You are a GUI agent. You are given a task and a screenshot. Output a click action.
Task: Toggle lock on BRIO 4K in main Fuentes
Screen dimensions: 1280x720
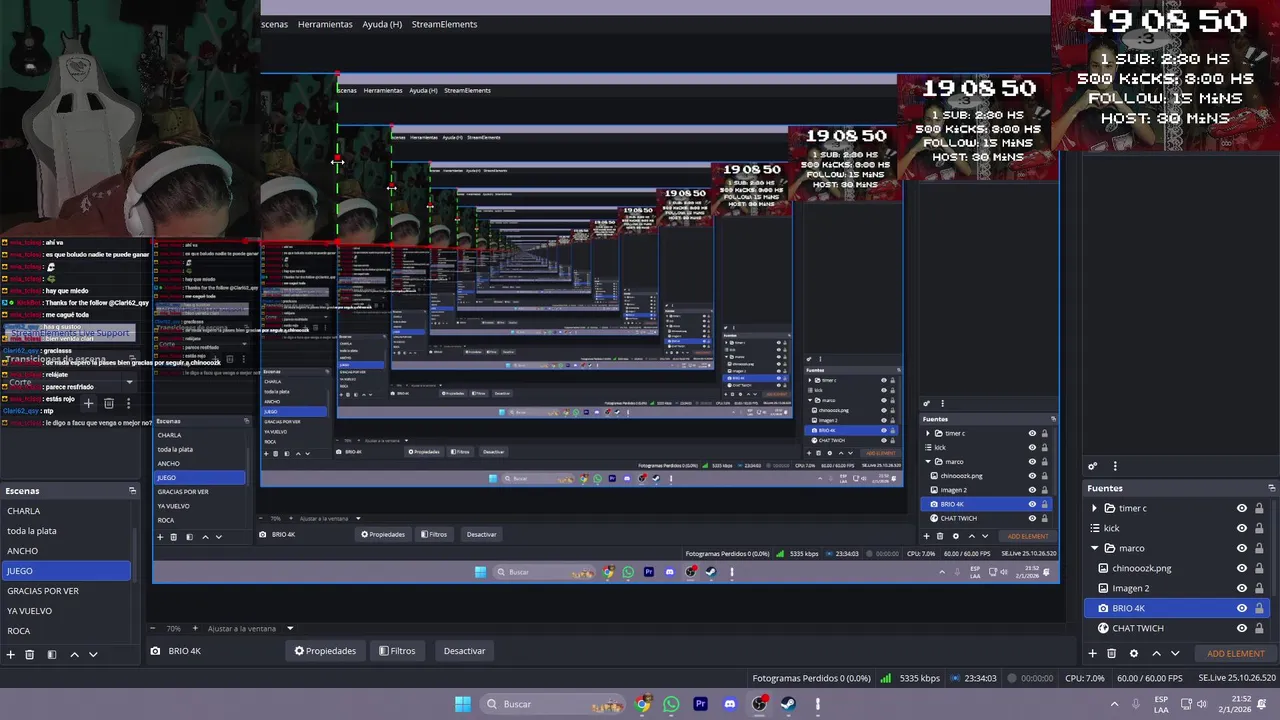tap(1259, 608)
